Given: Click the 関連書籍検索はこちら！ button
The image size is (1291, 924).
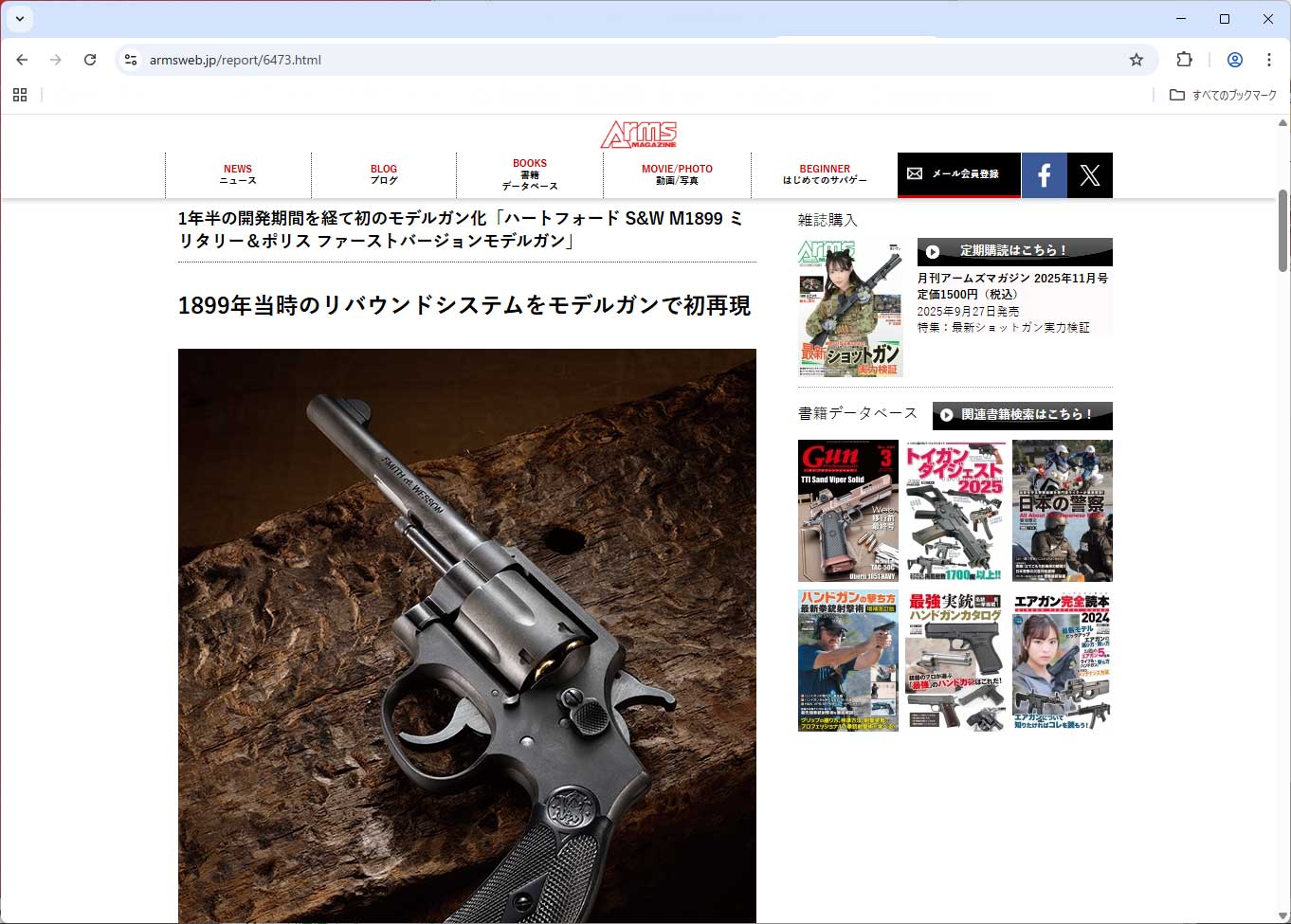Looking at the screenshot, I should [1022, 415].
